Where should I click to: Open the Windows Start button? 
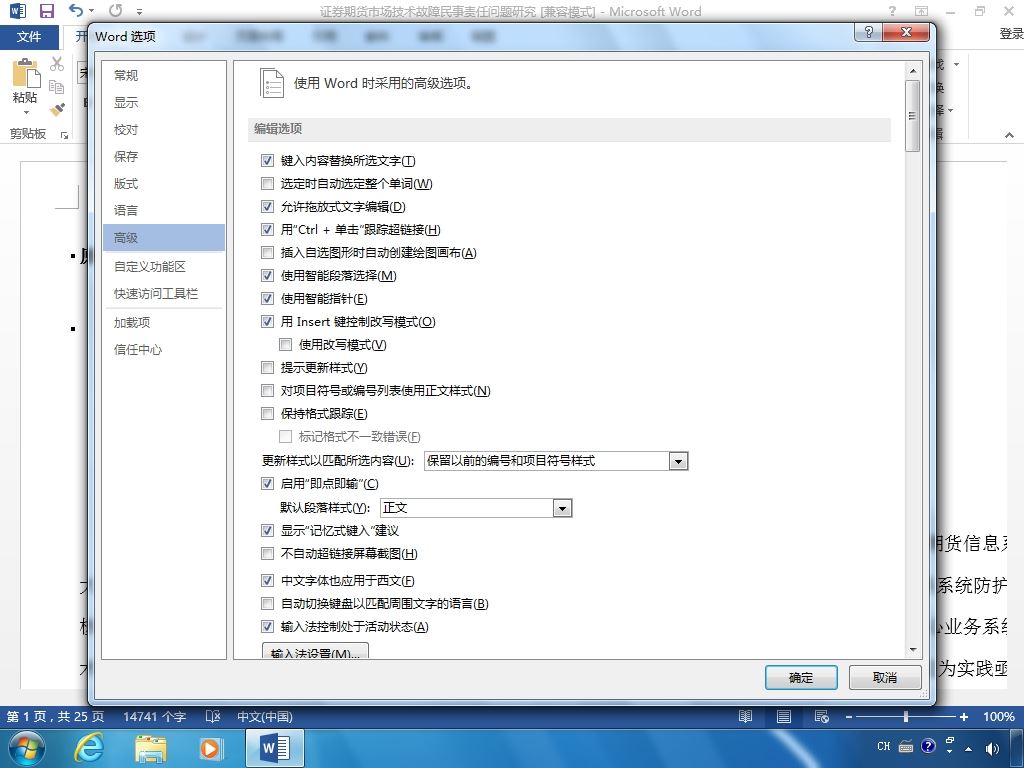[27, 748]
